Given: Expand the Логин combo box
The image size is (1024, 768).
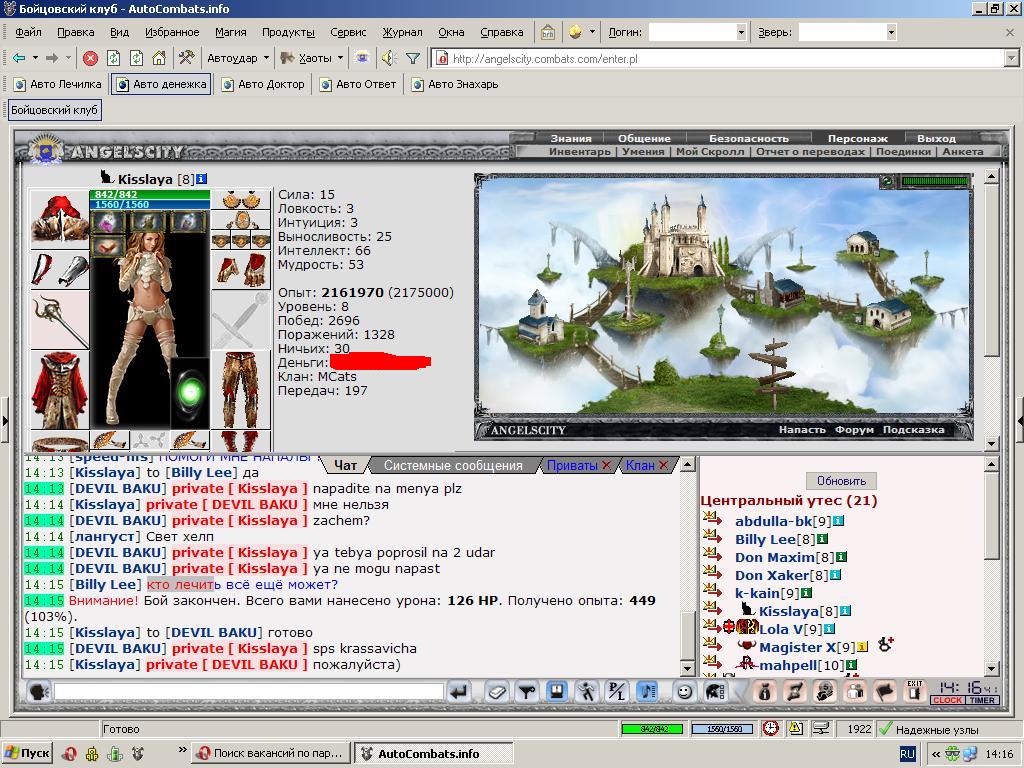Looking at the screenshot, I should tap(741, 32).
